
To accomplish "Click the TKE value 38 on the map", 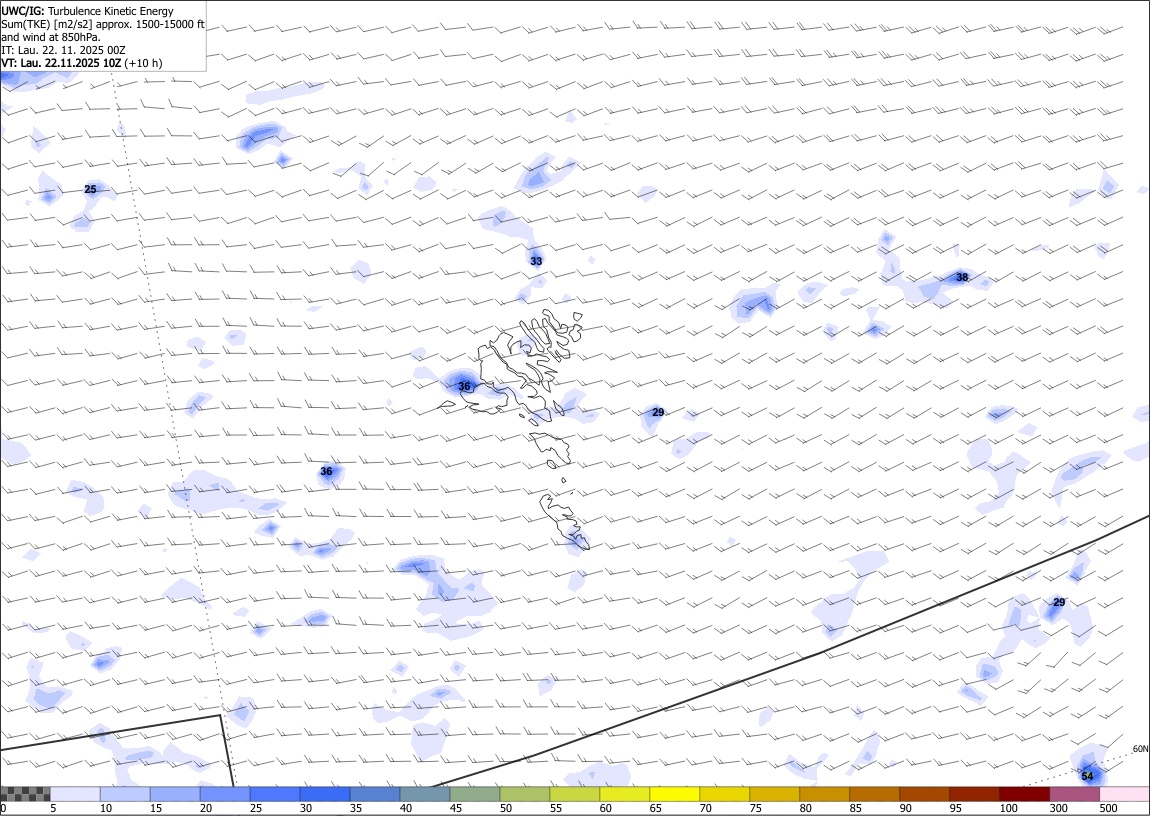I will (x=962, y=277).
